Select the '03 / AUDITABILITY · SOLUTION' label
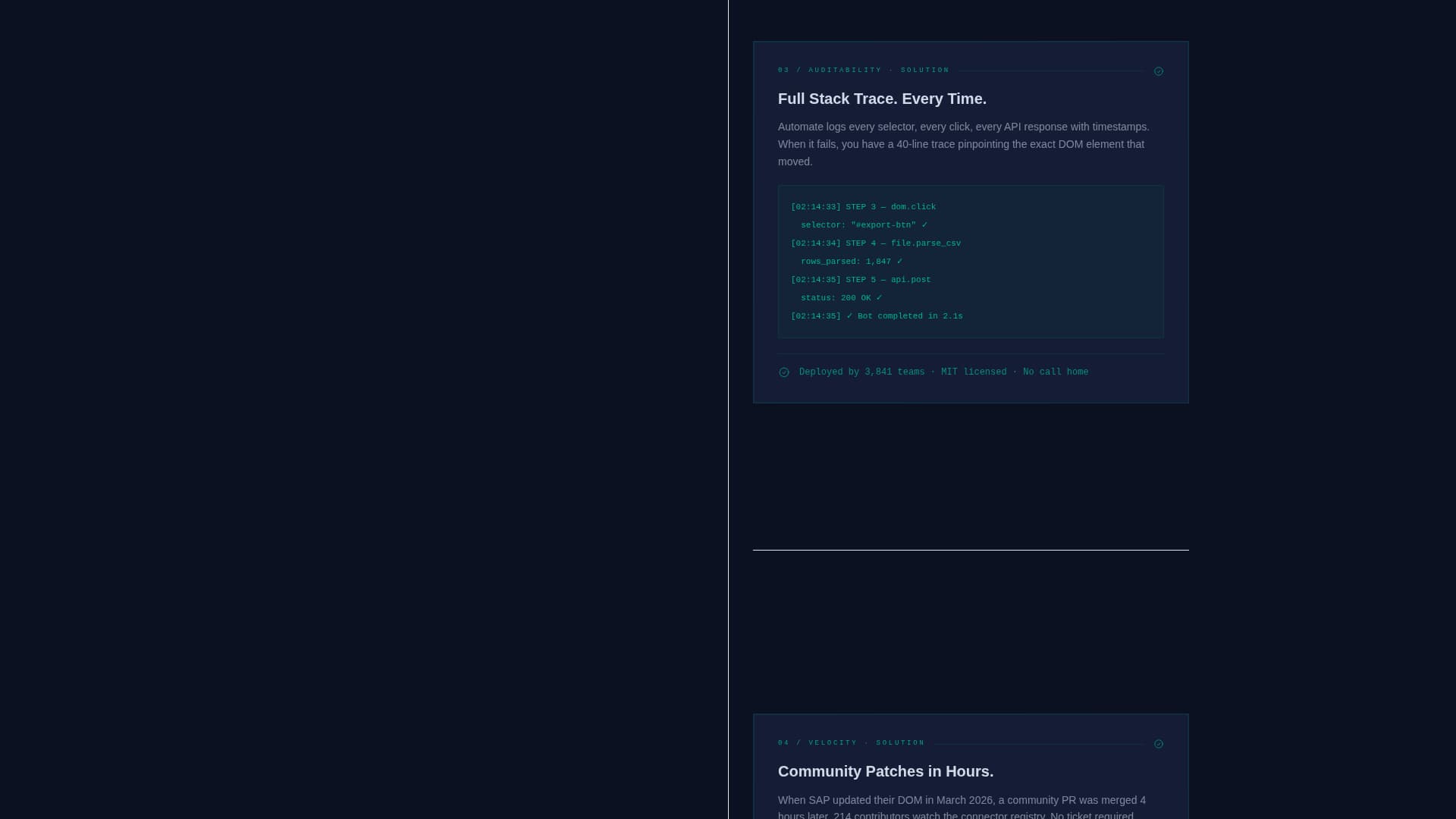 click(x=864, y=71)
